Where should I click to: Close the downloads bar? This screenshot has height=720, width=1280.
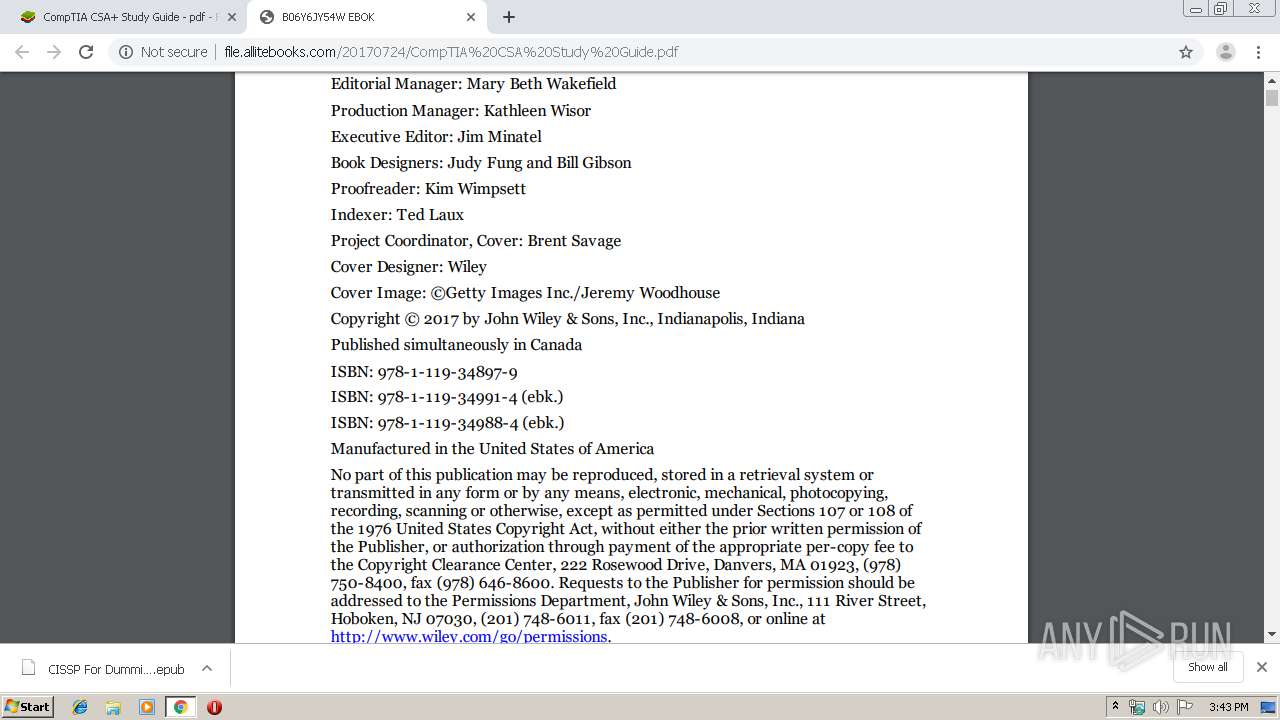[1261, 667]
